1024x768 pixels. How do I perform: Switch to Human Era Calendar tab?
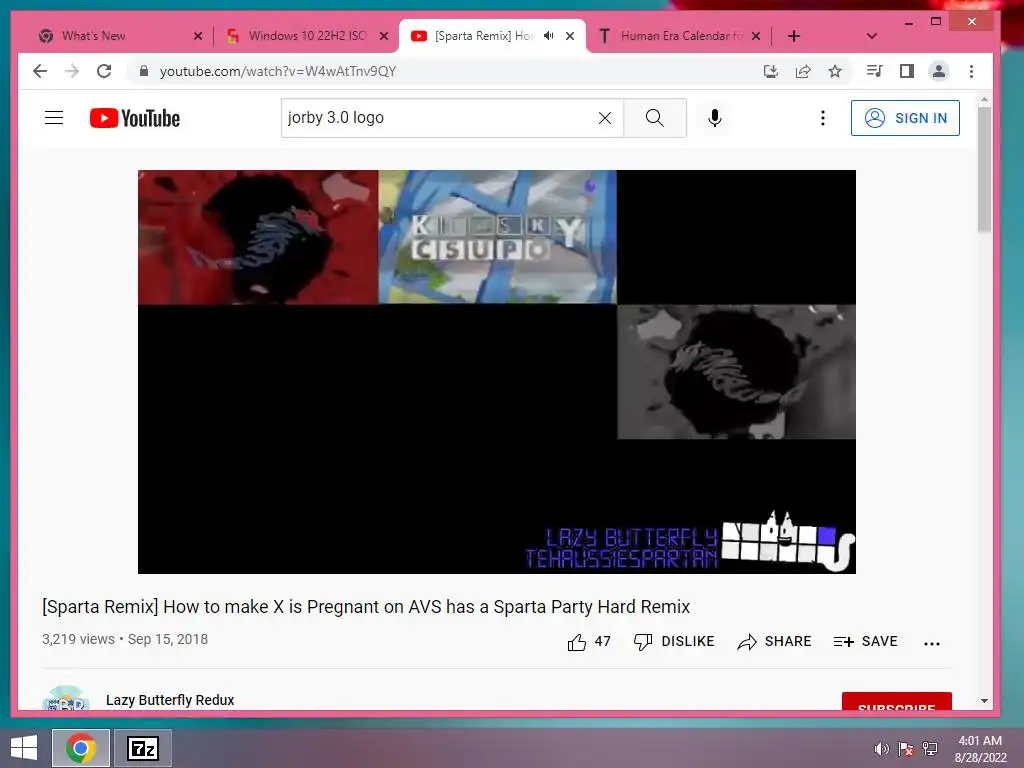(x=681, y=36)
